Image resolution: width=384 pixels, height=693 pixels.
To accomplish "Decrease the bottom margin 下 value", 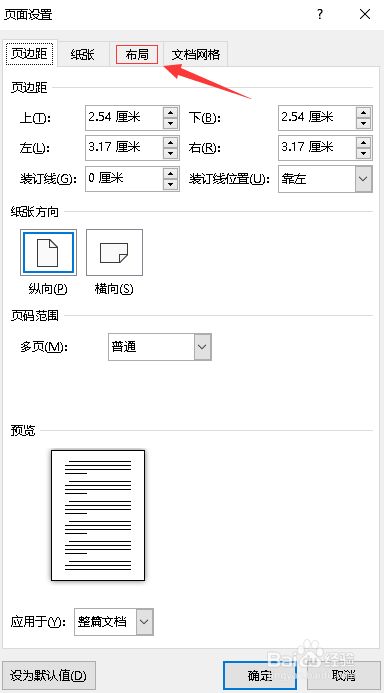I will (364, 123).
